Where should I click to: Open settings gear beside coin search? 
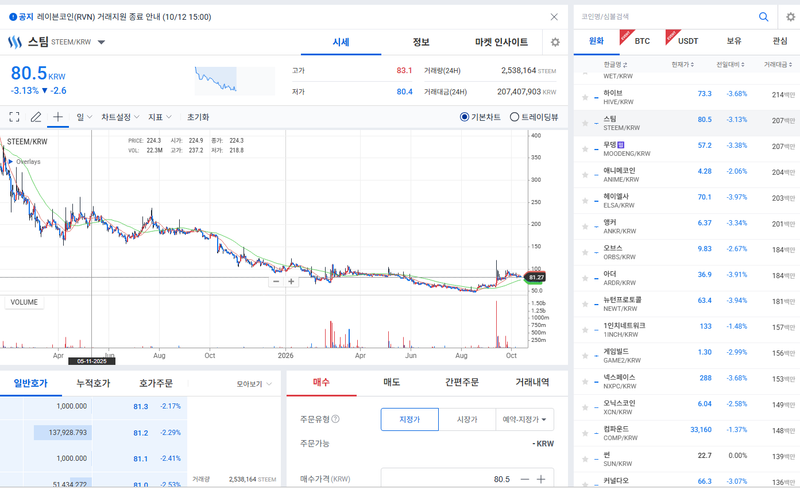pos(790,17)
